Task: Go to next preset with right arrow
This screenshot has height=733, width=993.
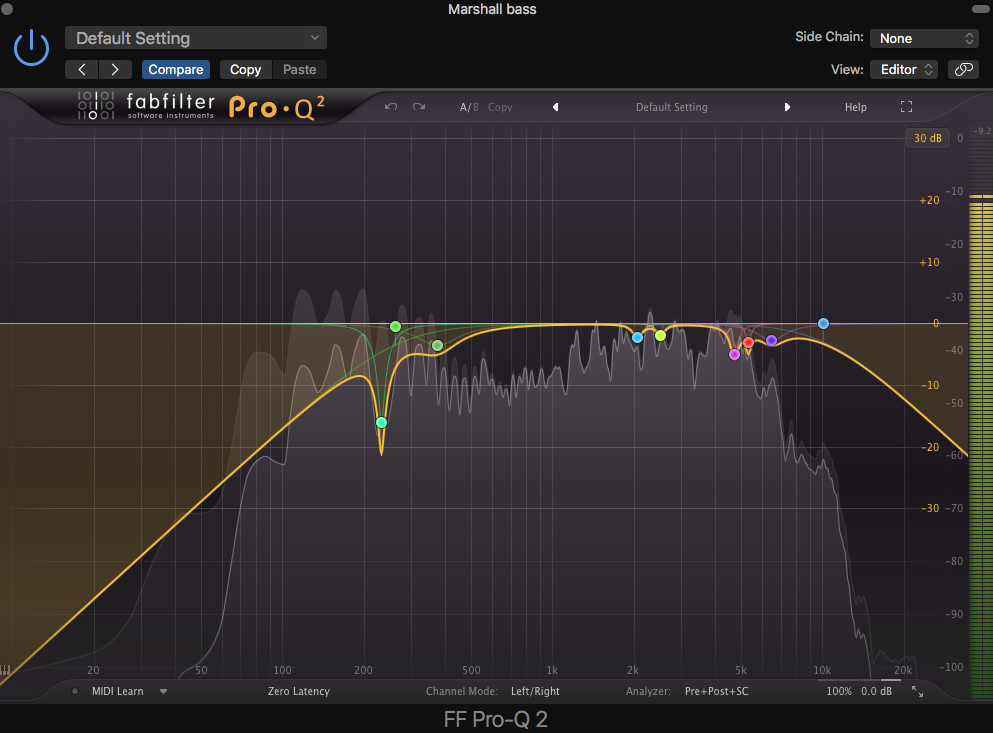Action: [x=115, y=69]
